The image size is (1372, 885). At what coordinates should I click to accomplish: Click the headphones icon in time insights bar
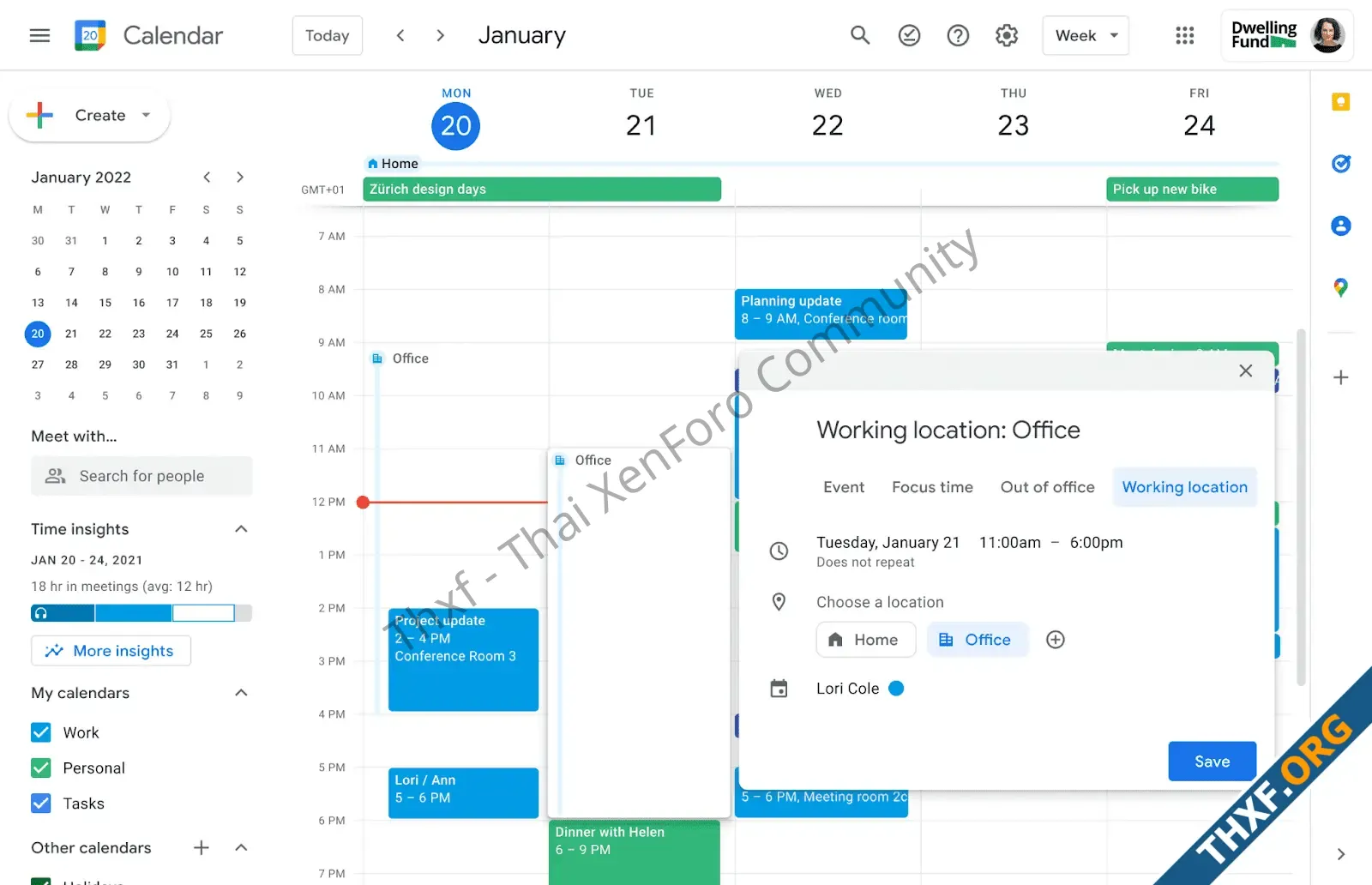pos(41,613)
